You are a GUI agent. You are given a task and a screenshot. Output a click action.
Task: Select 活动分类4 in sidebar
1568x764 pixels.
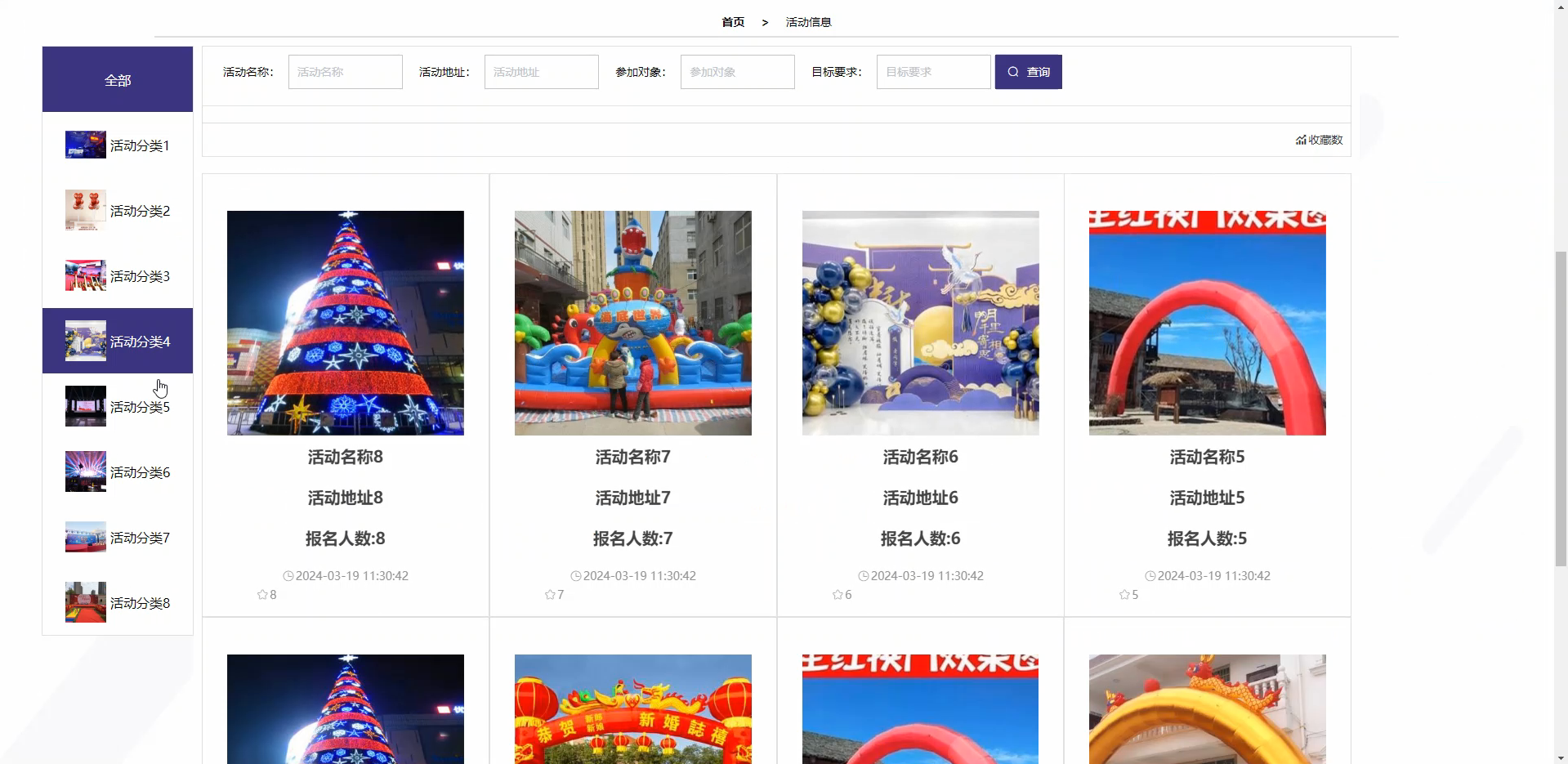click(x=118, y=341)
